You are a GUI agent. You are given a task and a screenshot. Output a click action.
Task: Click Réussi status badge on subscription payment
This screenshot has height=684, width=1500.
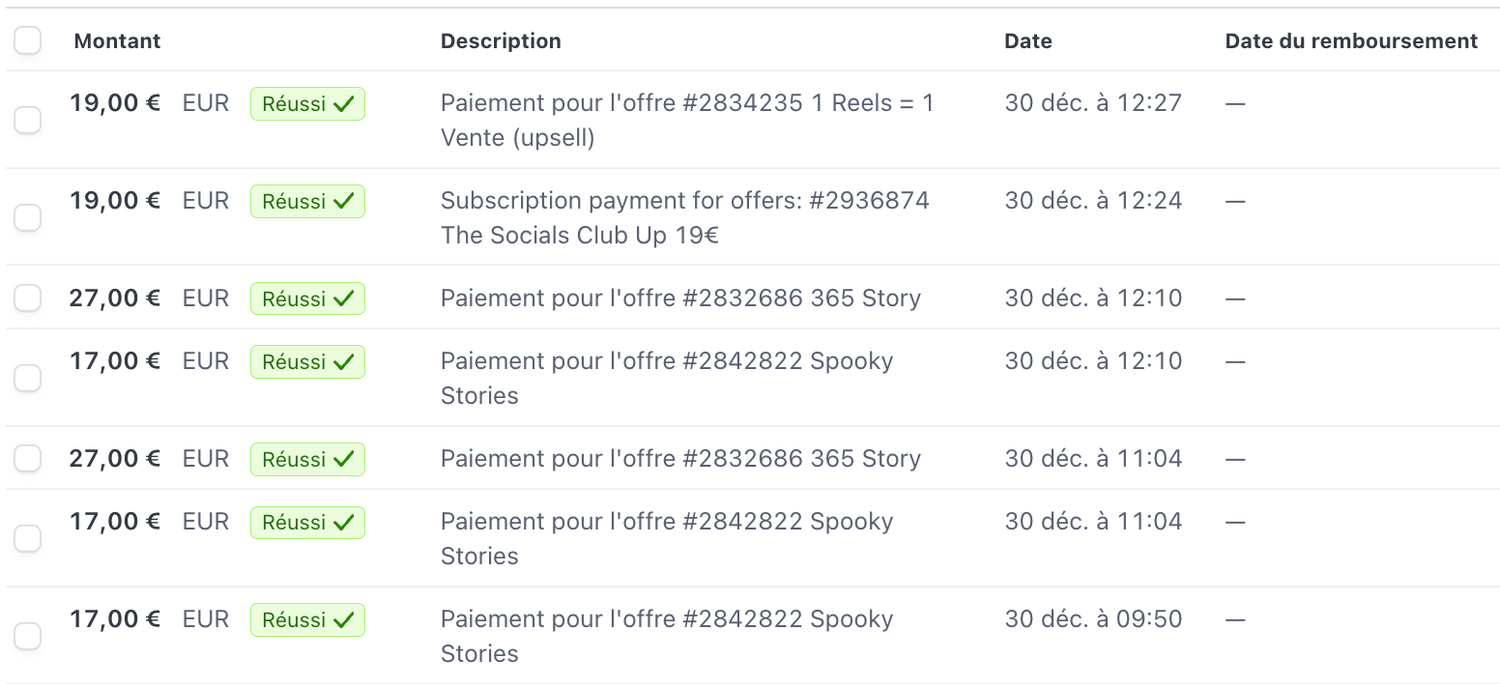307,201
